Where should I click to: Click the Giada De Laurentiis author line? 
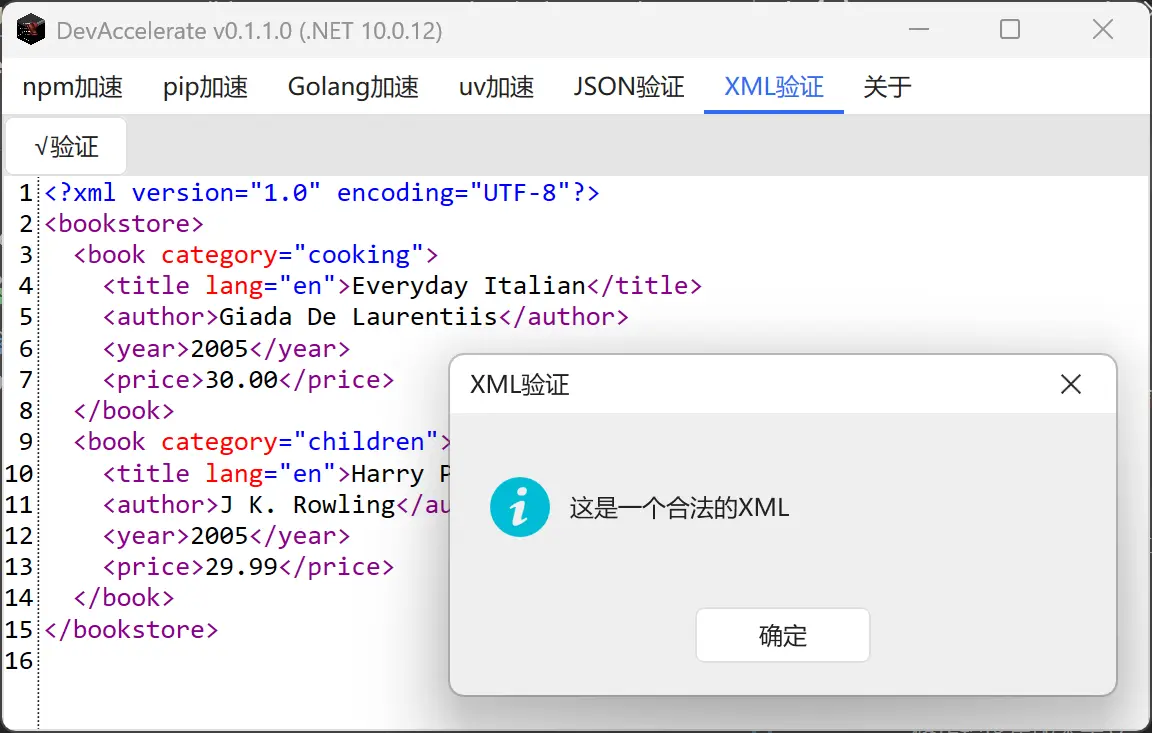(x=365, y=317)
